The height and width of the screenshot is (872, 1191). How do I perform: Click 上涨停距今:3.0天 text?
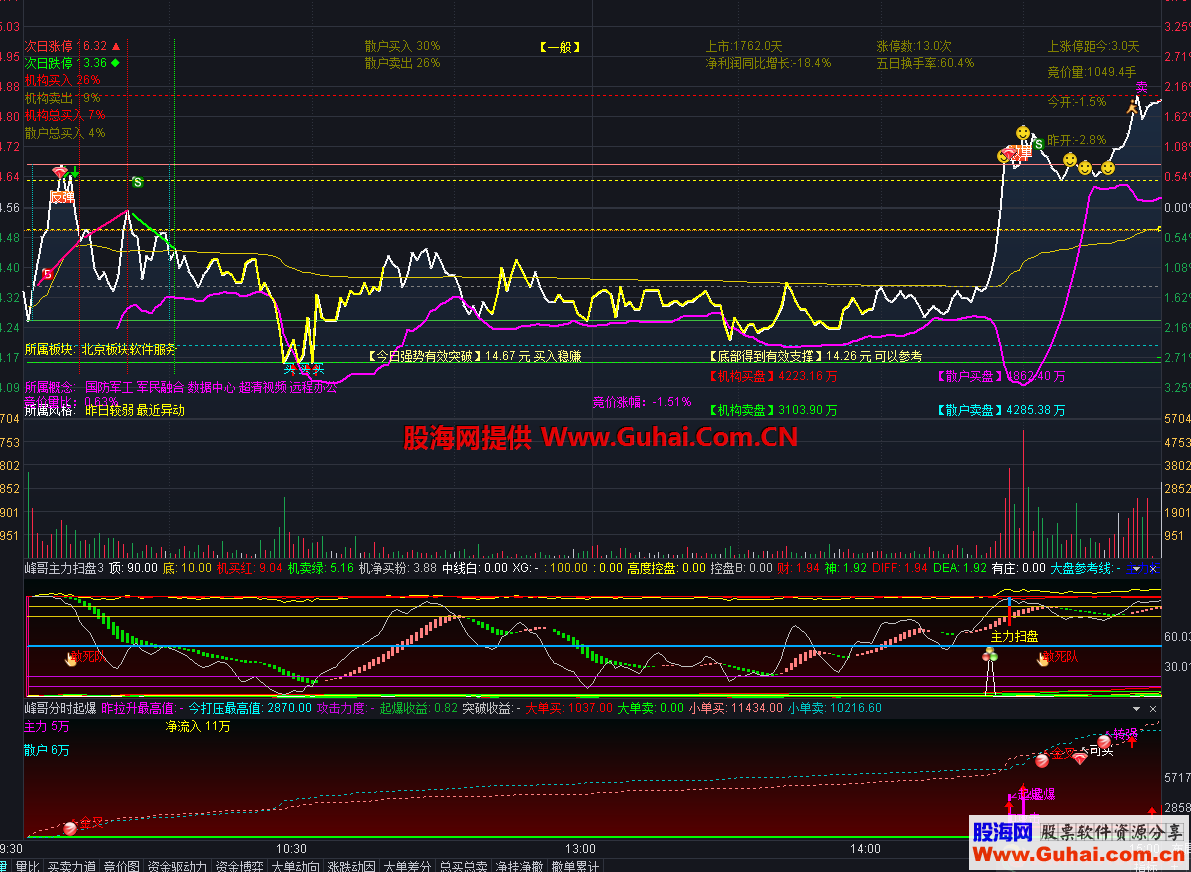pyautogui.click(x=1093, y=46)
